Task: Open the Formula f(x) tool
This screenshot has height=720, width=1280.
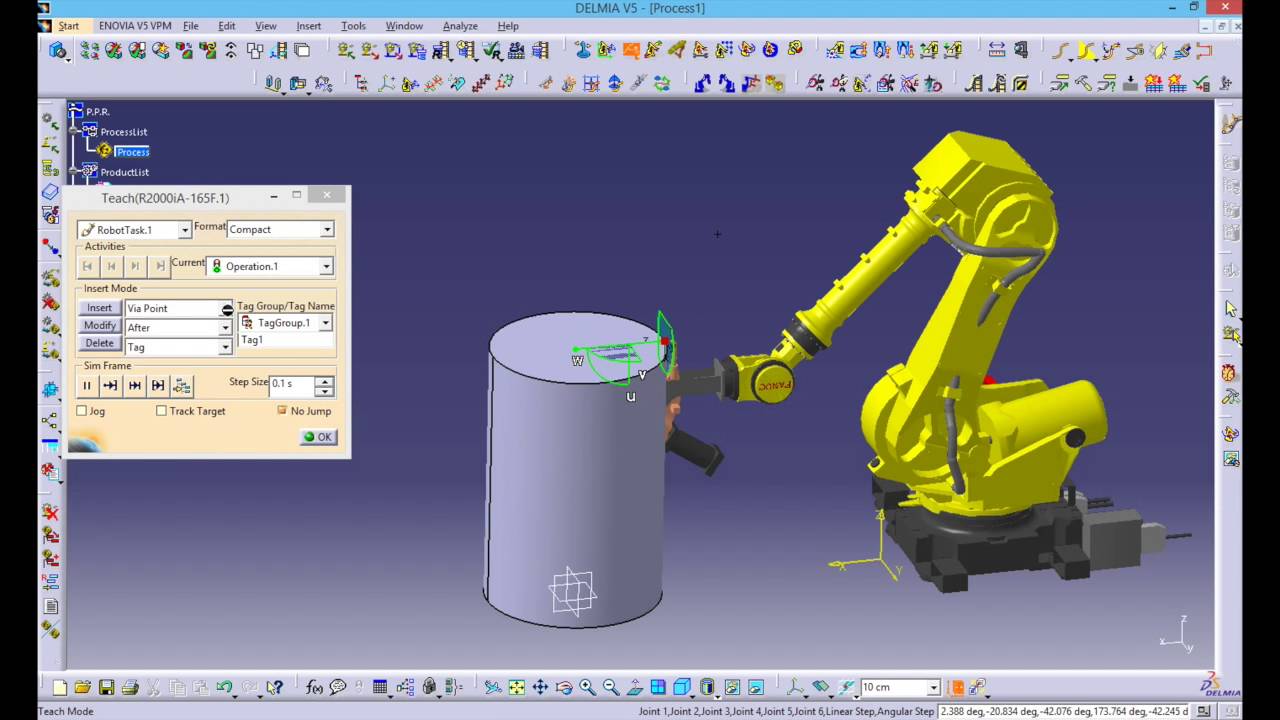Action: point(314,687)
